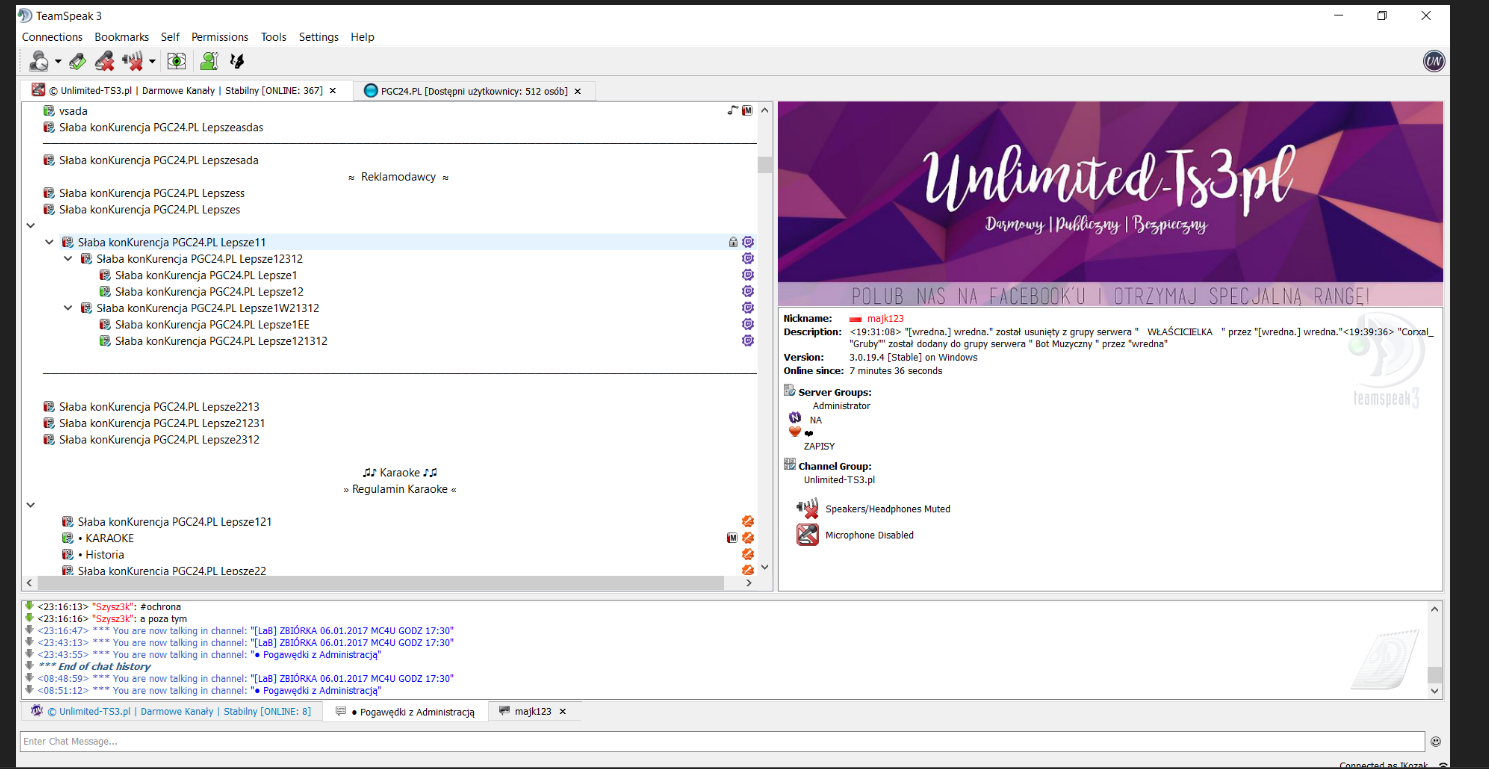Click the purple badge icon on the Lepsze11 row
This screenshot has height=769, width=1489.
click(x=747, y=242)
